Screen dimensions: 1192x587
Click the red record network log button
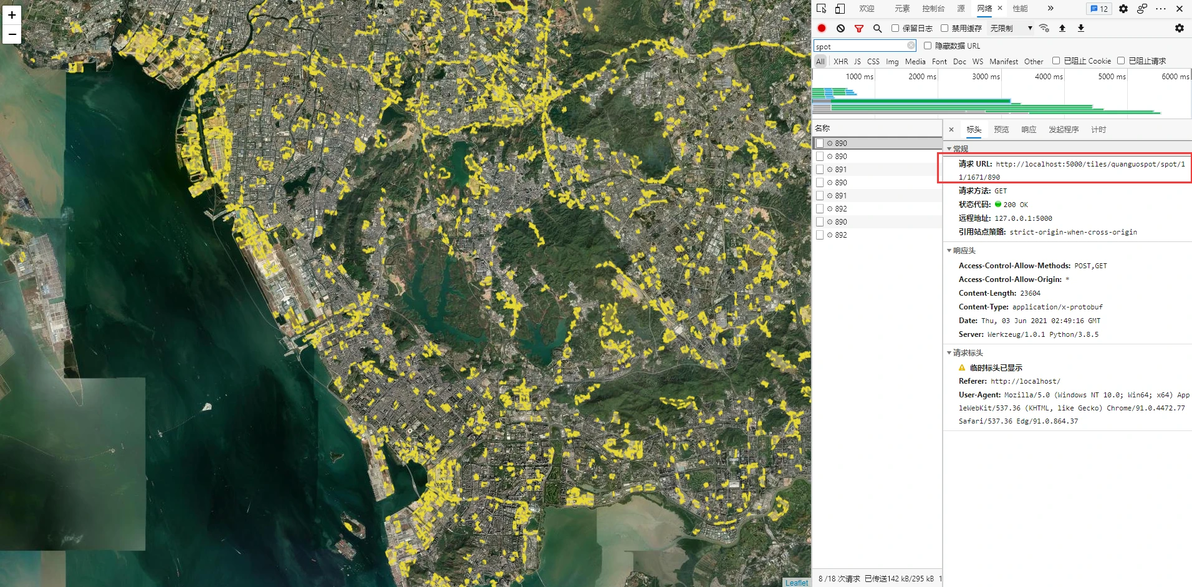822,29
